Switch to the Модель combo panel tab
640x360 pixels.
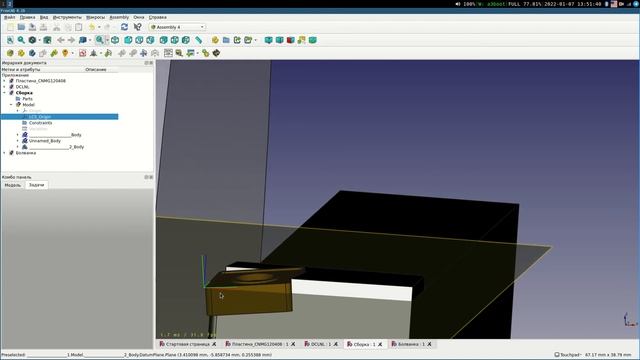click(x=13, y=185)
